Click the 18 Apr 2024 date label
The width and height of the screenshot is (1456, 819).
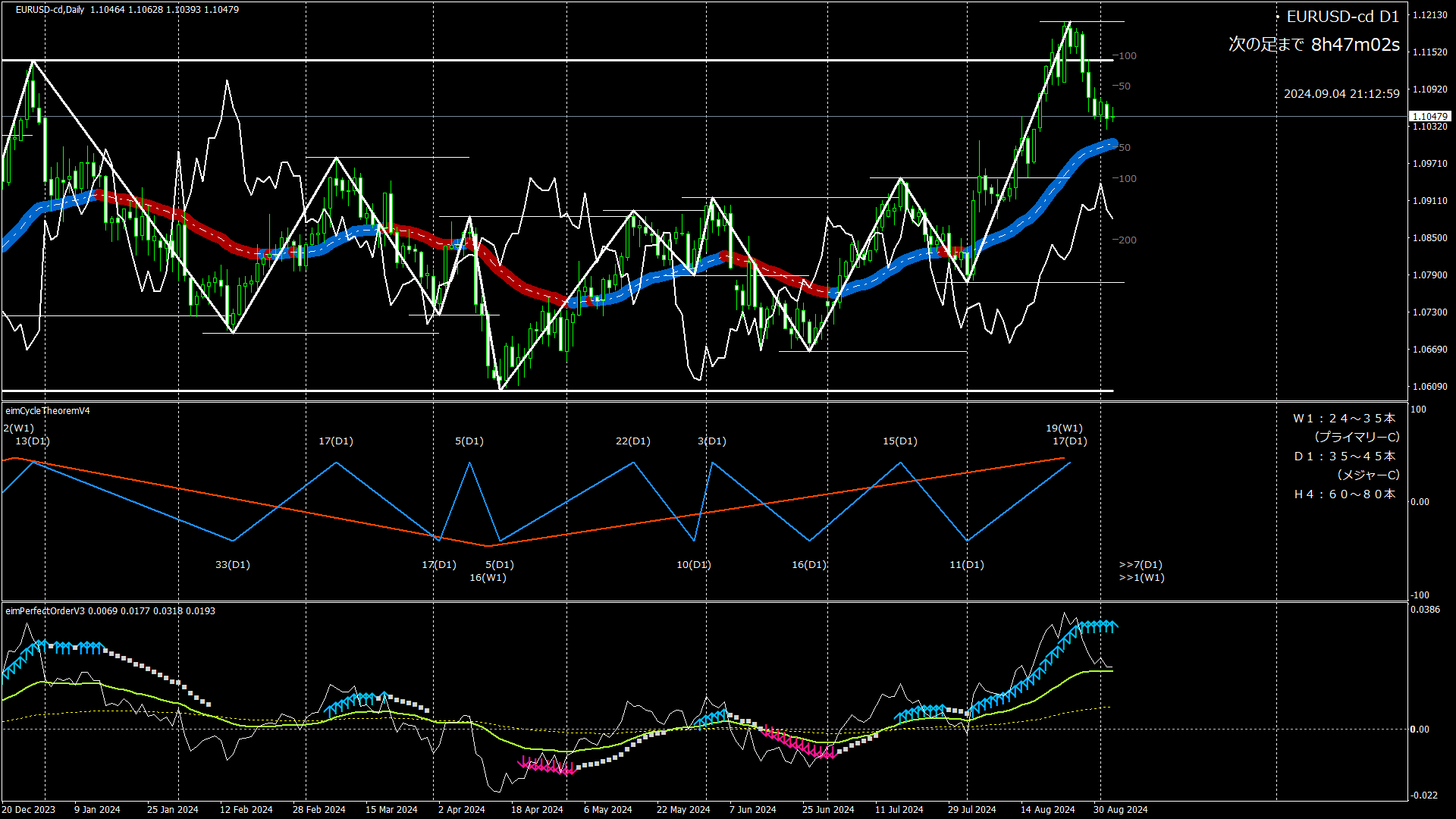[x=537, y=810]
